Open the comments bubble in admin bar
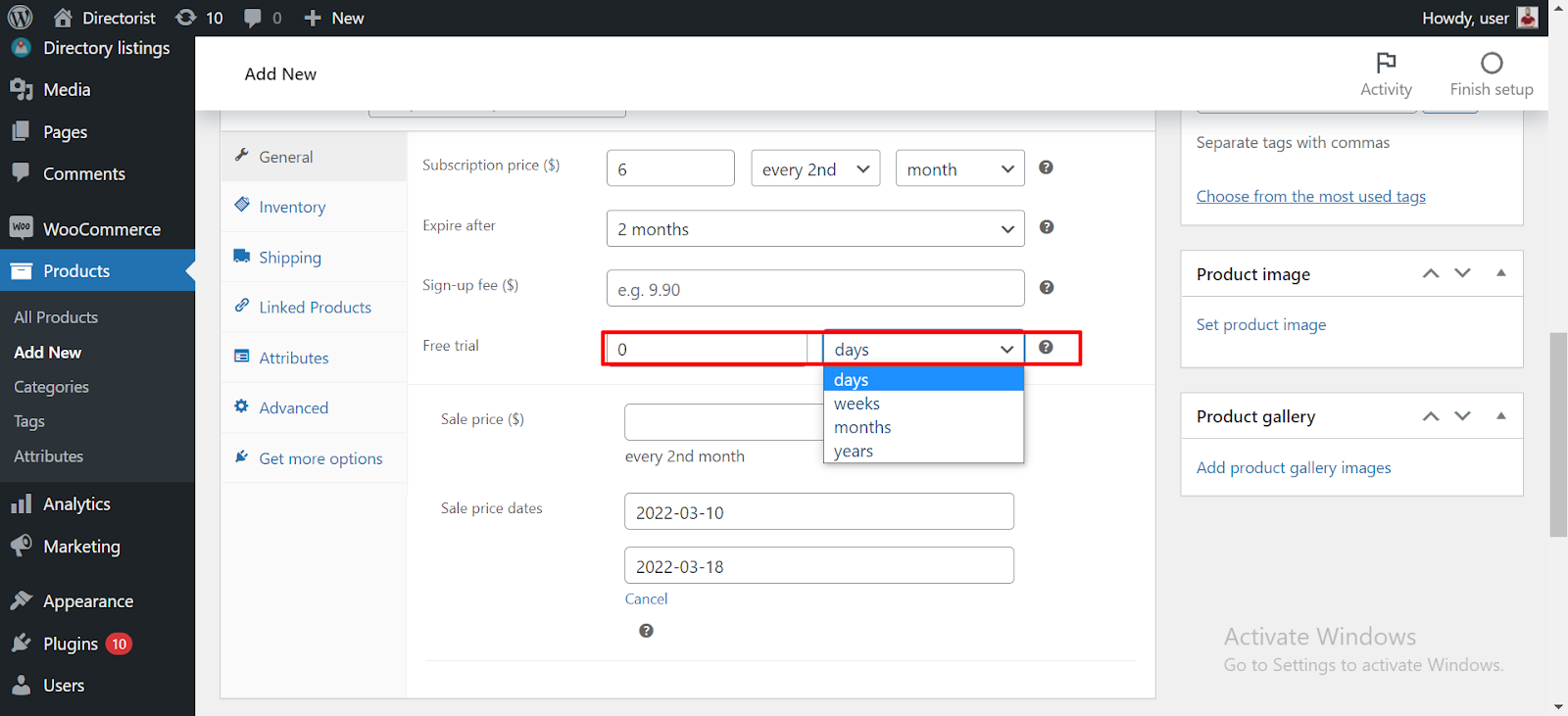 pos(263,18)
